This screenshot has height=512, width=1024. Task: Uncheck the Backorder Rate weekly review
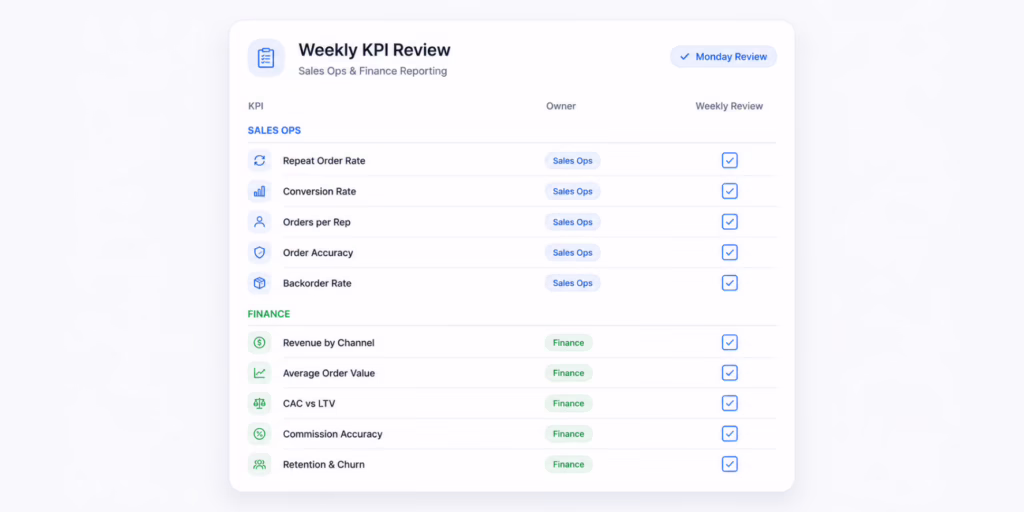point(729,283)
